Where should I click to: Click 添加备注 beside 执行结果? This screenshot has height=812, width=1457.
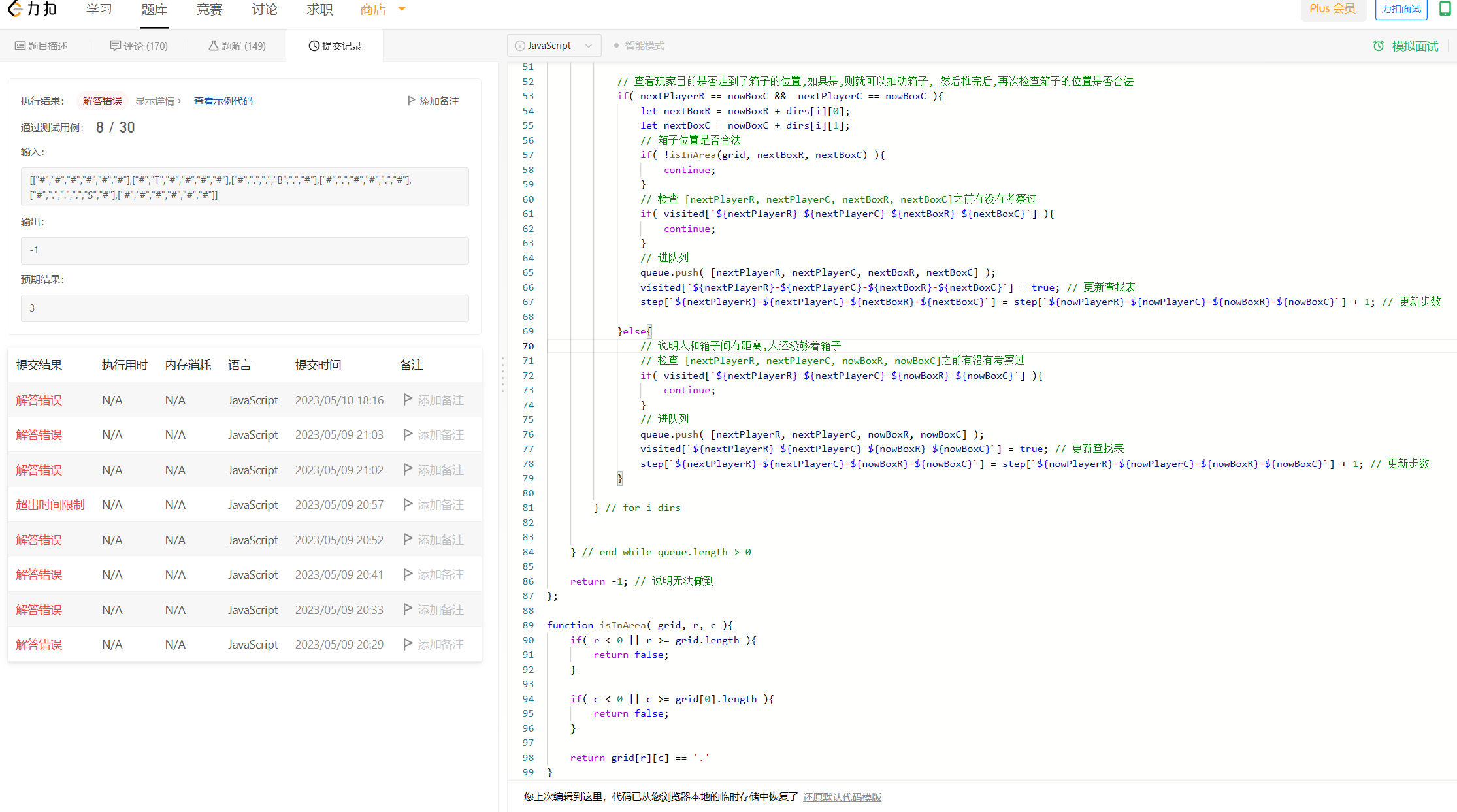433,101
